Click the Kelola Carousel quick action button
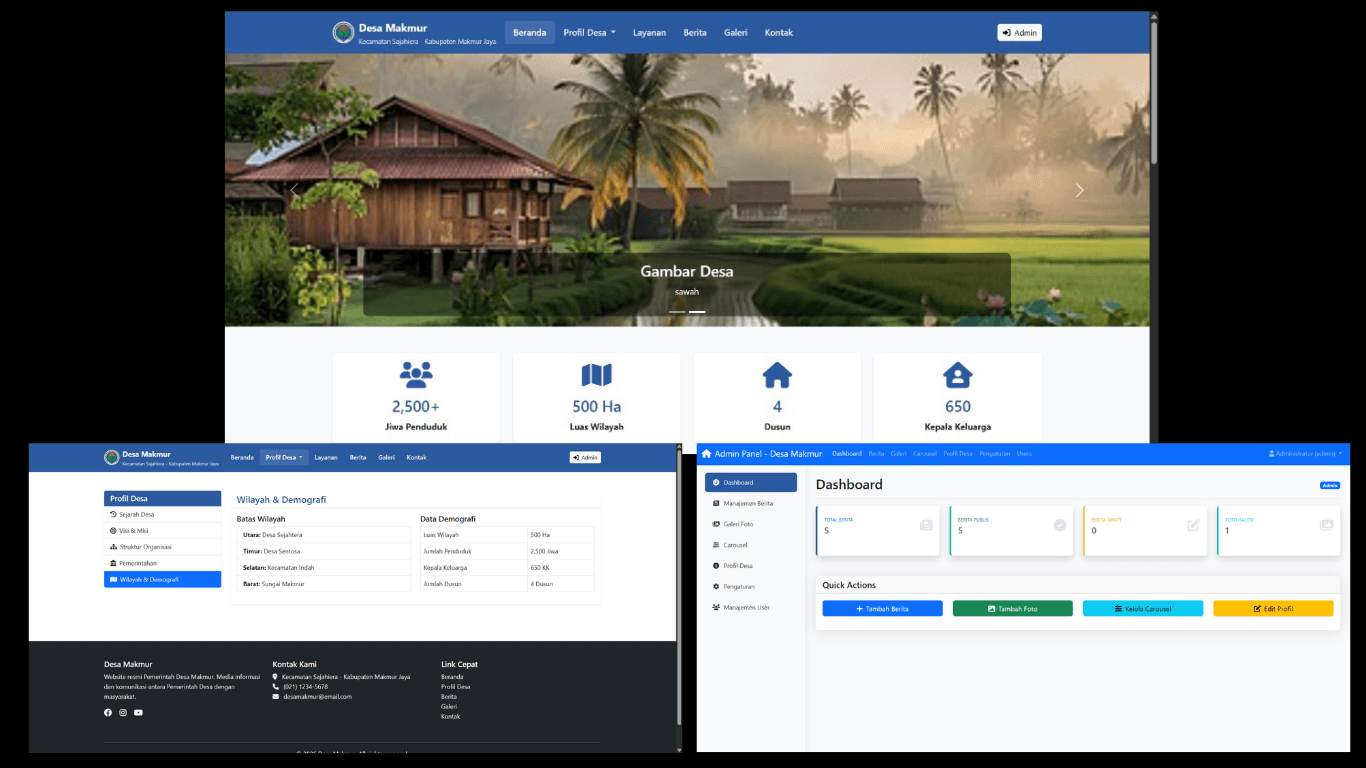1366x768 pixels. coord(1142,608)
